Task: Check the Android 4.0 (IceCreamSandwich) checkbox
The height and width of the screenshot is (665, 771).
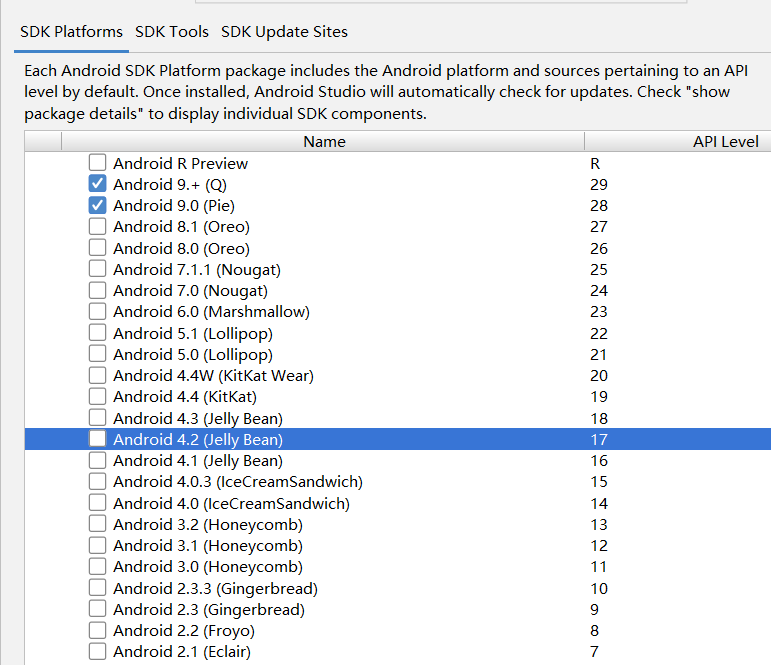Action: (97, 503)
